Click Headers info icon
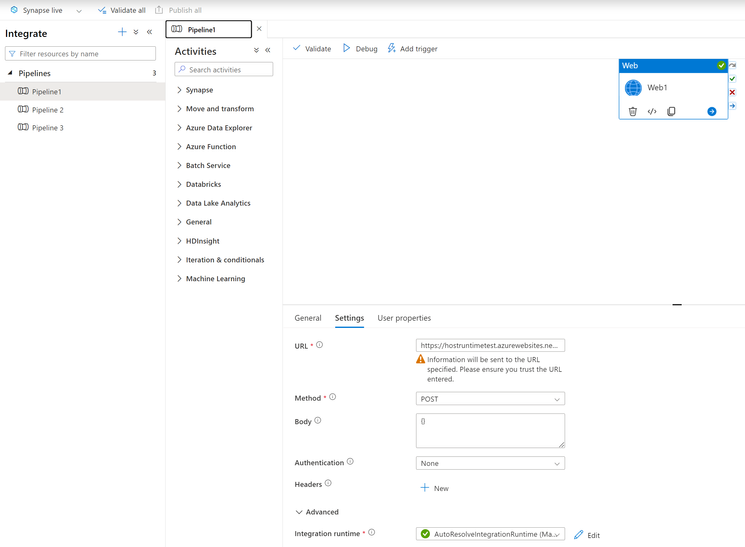Viewport: 745px width, 547px height. coord(328,483)
